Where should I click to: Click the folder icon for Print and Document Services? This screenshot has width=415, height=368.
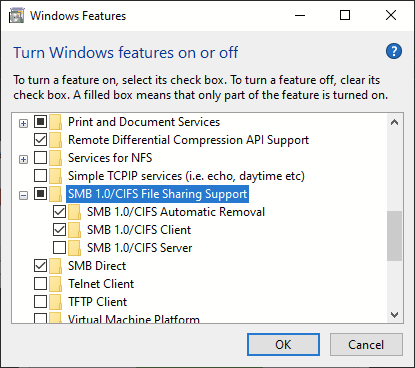(x=56, y=122)
